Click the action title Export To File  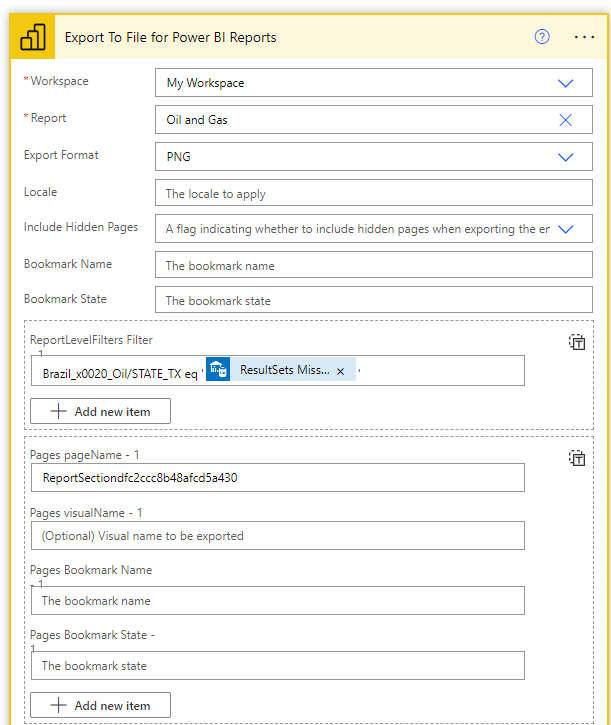(170, 37)
